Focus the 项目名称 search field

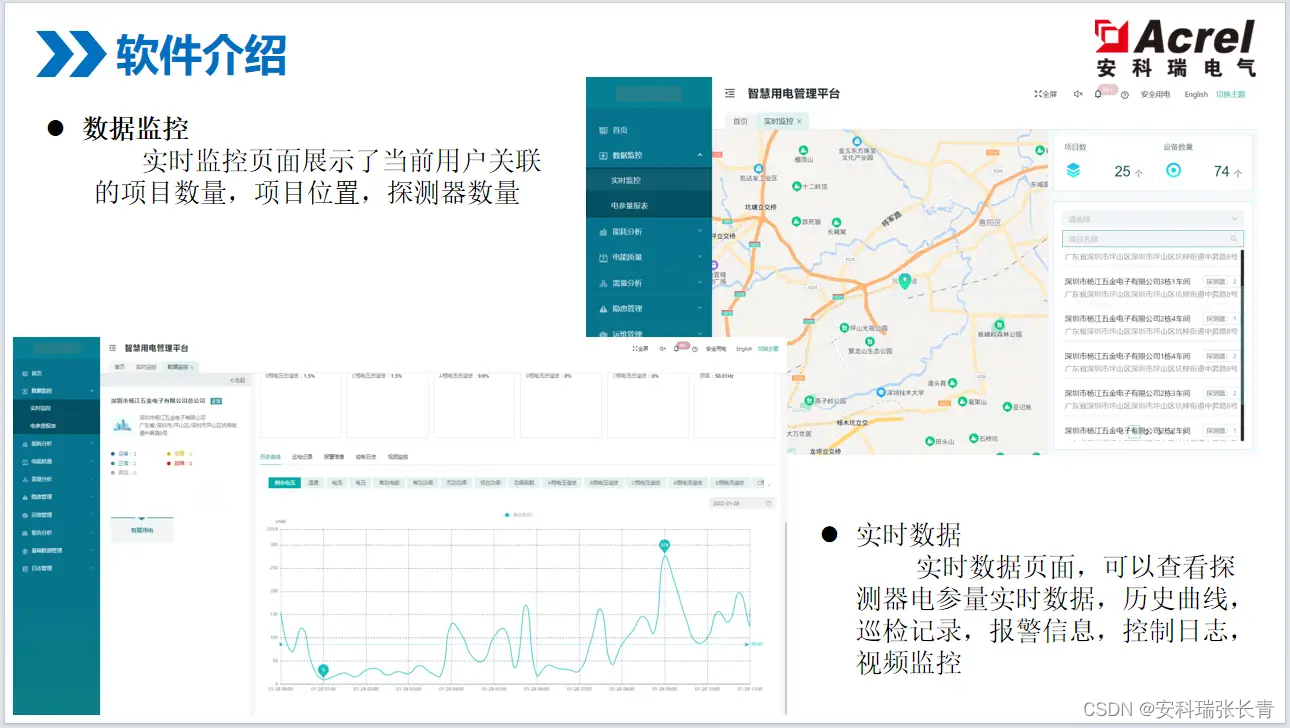tap(1153, 239)
